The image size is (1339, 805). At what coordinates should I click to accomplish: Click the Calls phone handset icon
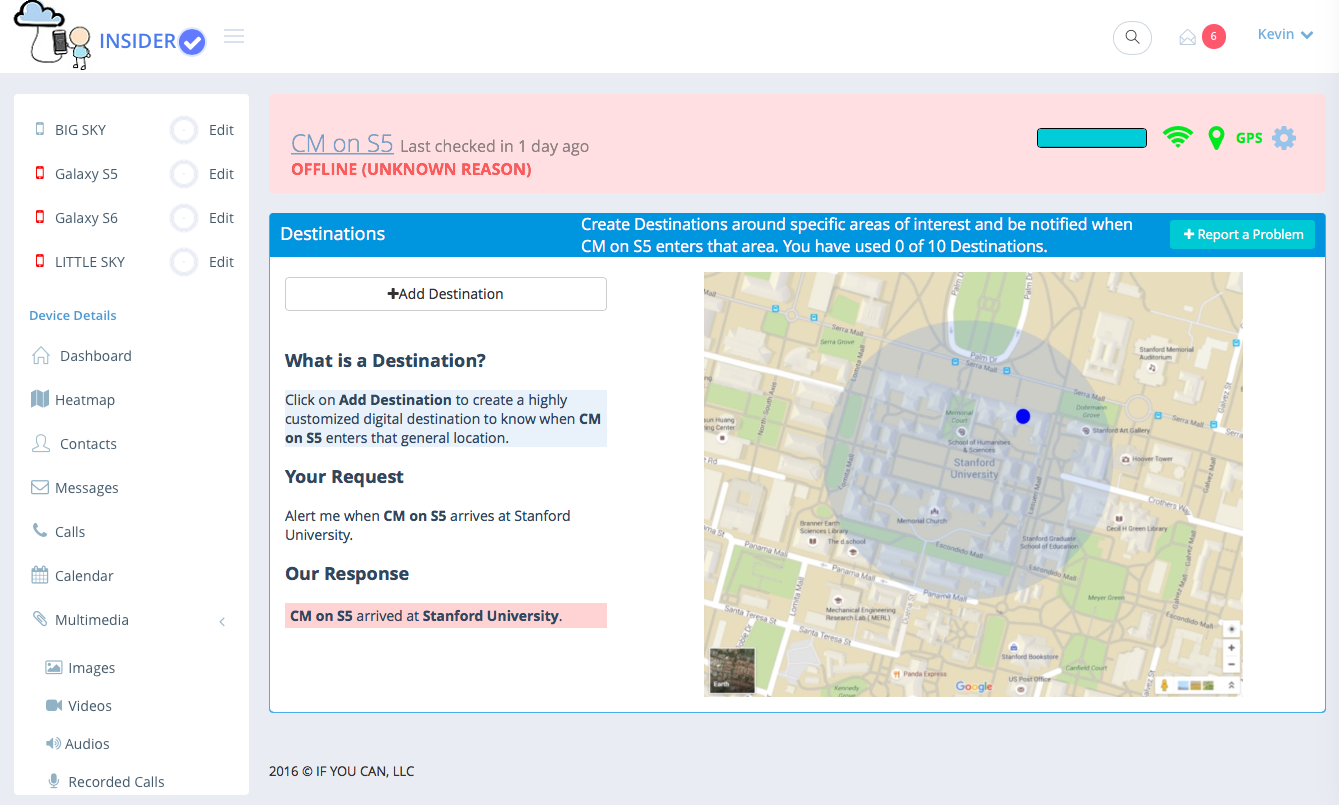coord(40,531)
